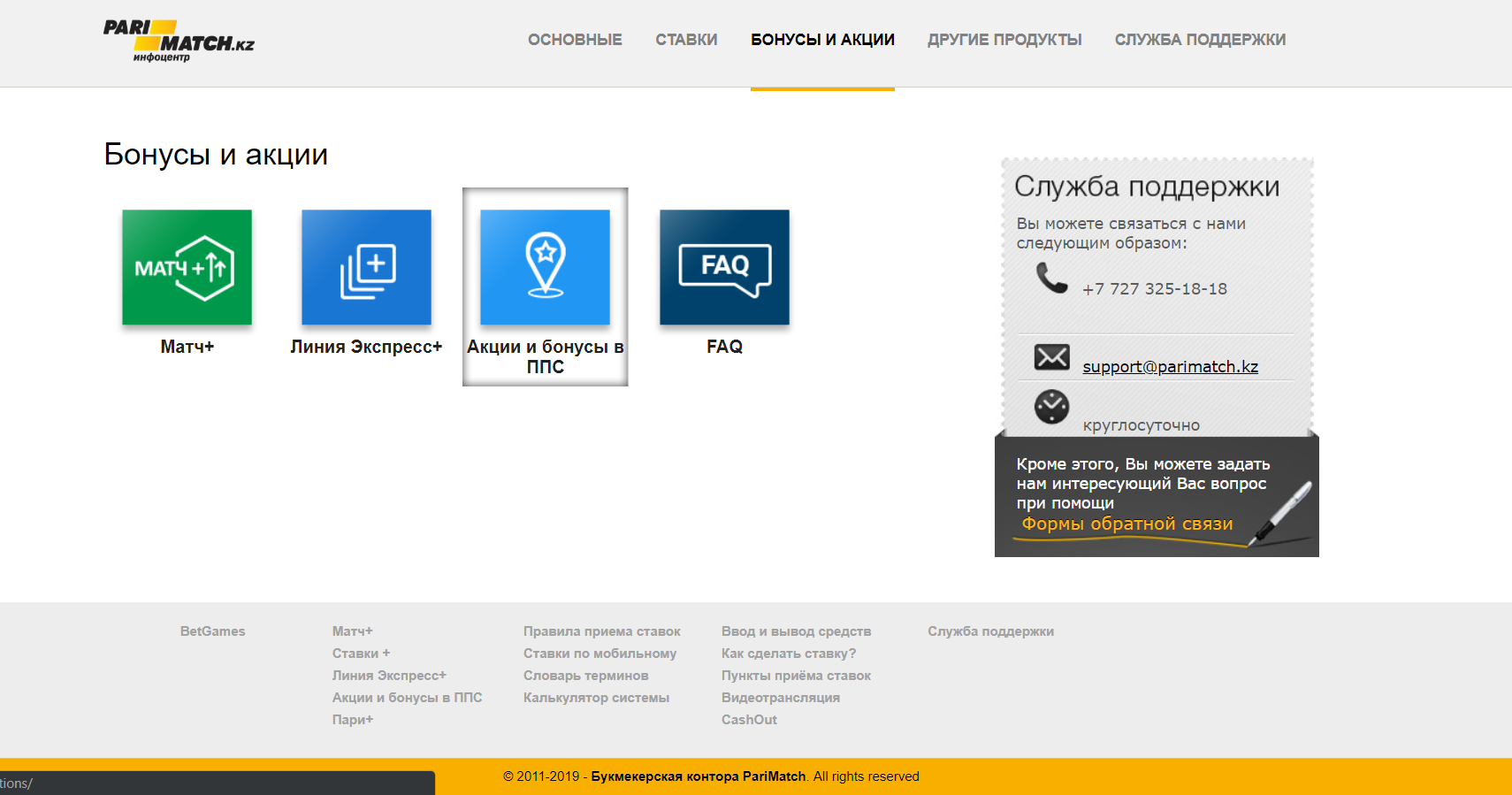The width and height of the screenshot is (1512, 795).
Task: Open the green Матч+ icon tile
Action: pos(187,267)
